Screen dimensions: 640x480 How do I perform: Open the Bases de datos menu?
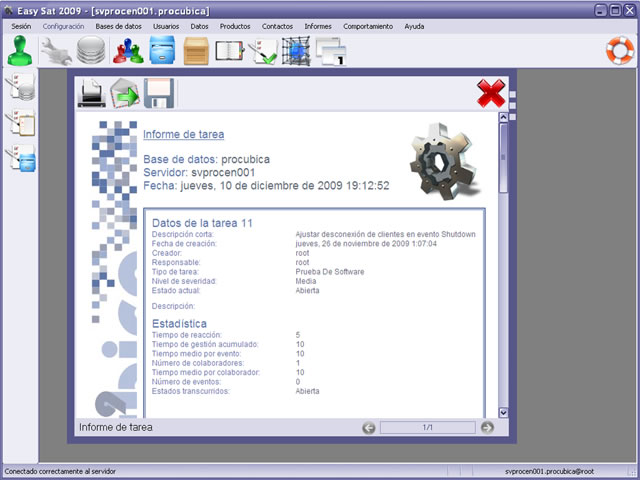pyautogui.click(x=118, y=26)
